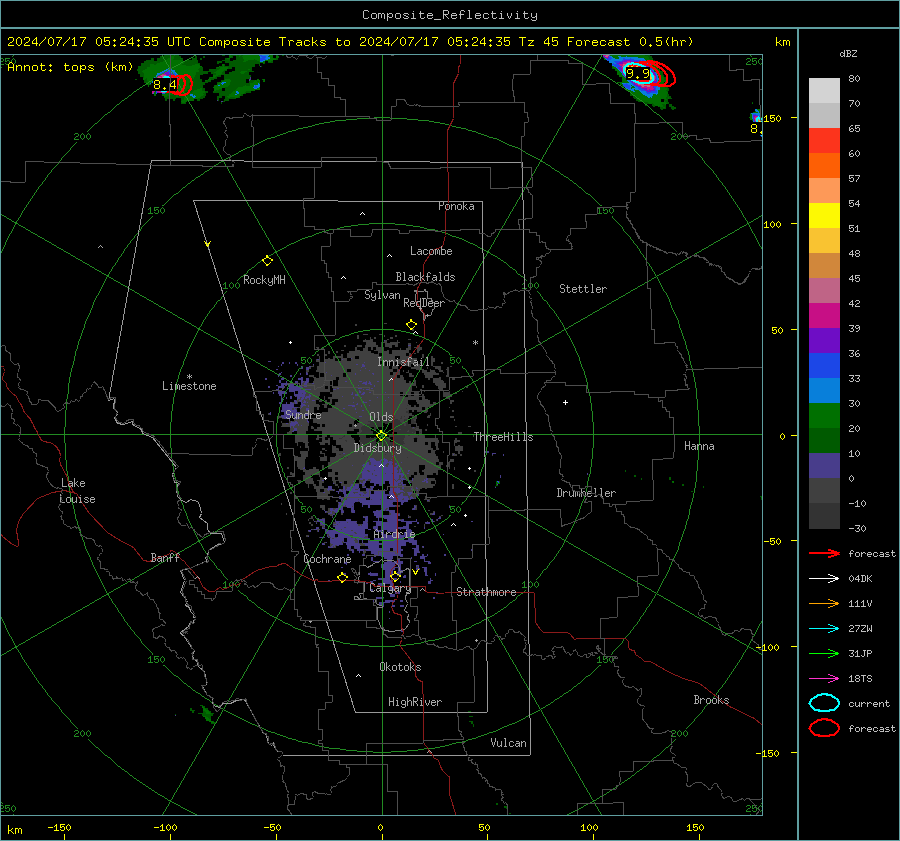Click the magenta 42 dBZ color swatch
The height and width of the screenshot is (841, 900).
coord(824,315)
